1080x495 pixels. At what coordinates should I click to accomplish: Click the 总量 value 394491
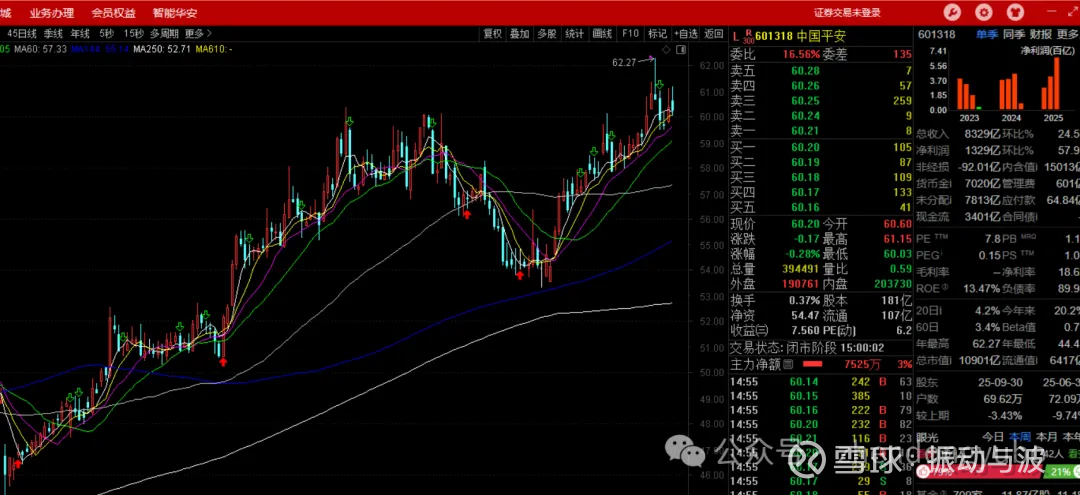(x=800, y=268)
